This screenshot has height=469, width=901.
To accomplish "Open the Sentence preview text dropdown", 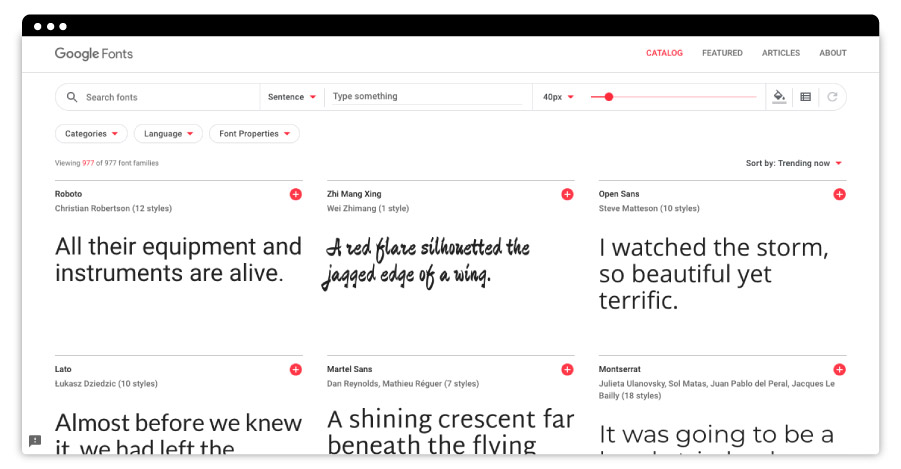I will click(x=292, y=97).
